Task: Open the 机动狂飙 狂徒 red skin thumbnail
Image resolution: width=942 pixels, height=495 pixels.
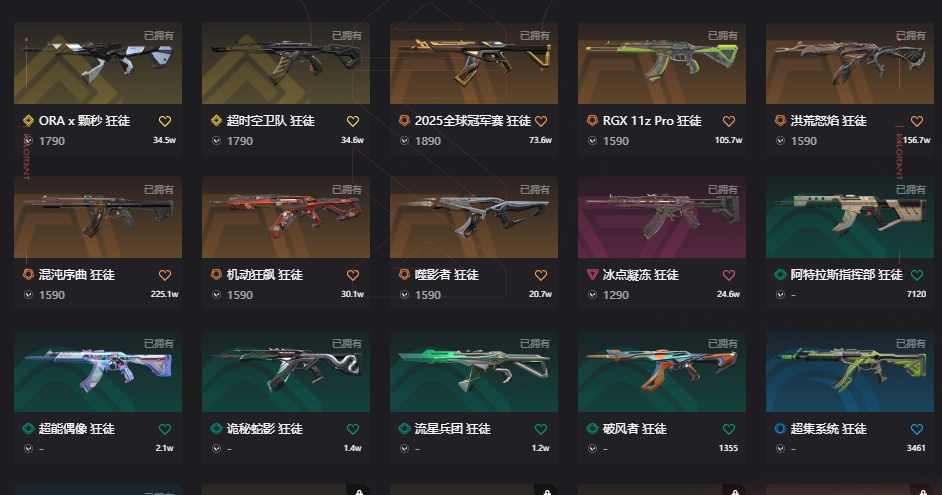Action: pyautogui.click(x=286, y=217)
